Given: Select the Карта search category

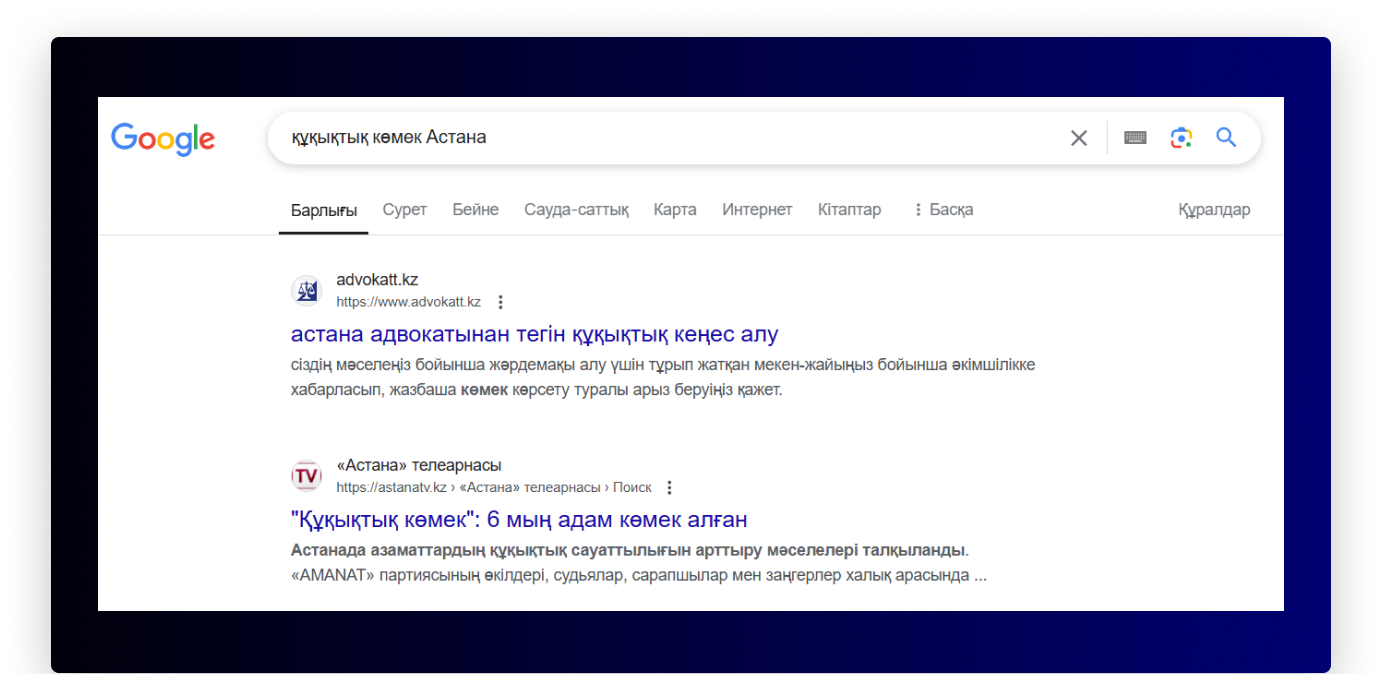Looking at the screenshot, I should coord(674,209).
